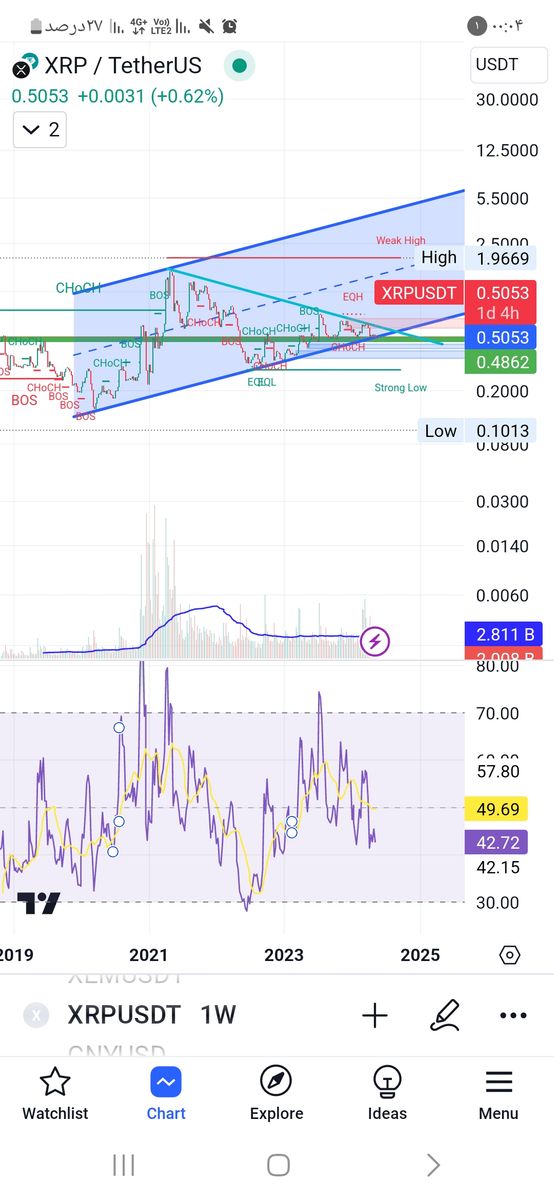
Task: Go to the Ideas tab
Action: point(387,1093)
